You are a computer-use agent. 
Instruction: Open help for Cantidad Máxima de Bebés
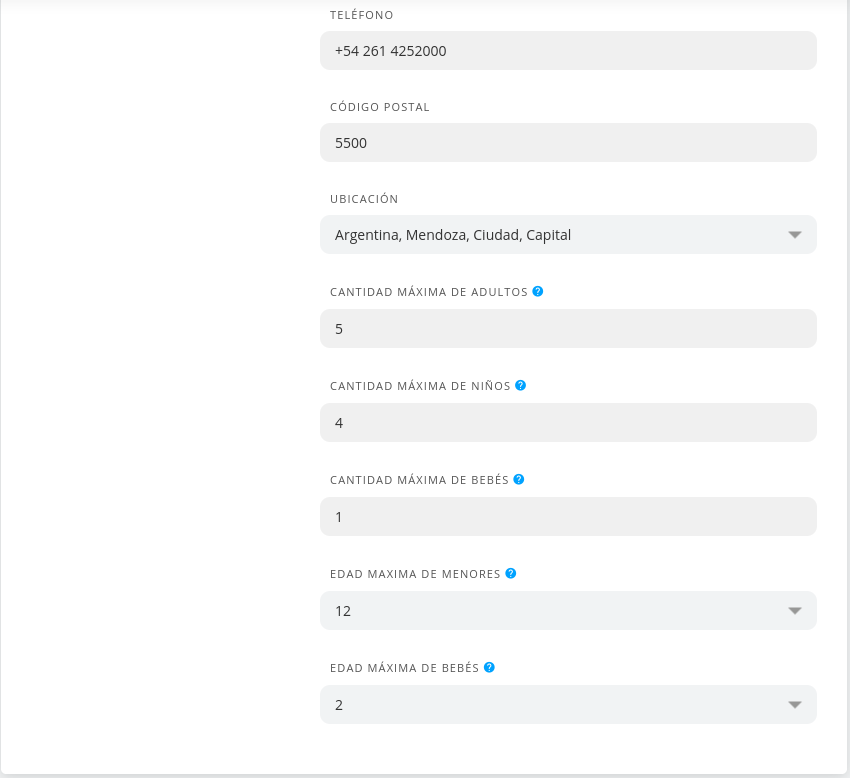click(518, 479)
